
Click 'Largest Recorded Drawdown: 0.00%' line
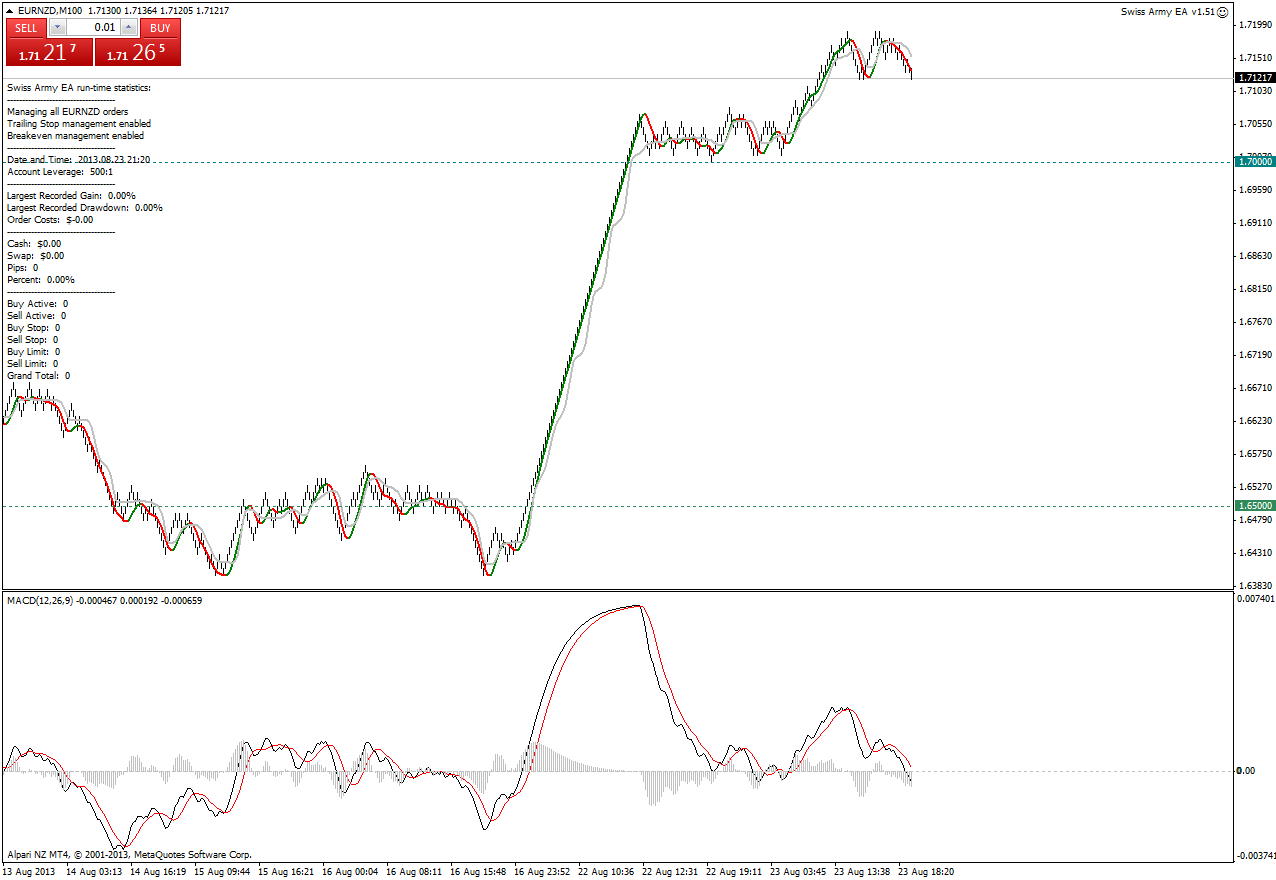(x=84, y=208)
